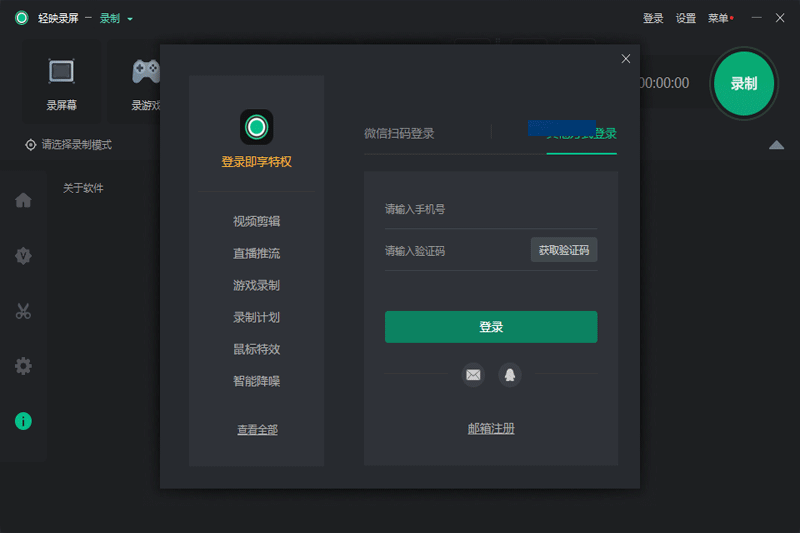
Task: Open the VIP badge icon in sidebar
Action: click(x=23, y=256)
